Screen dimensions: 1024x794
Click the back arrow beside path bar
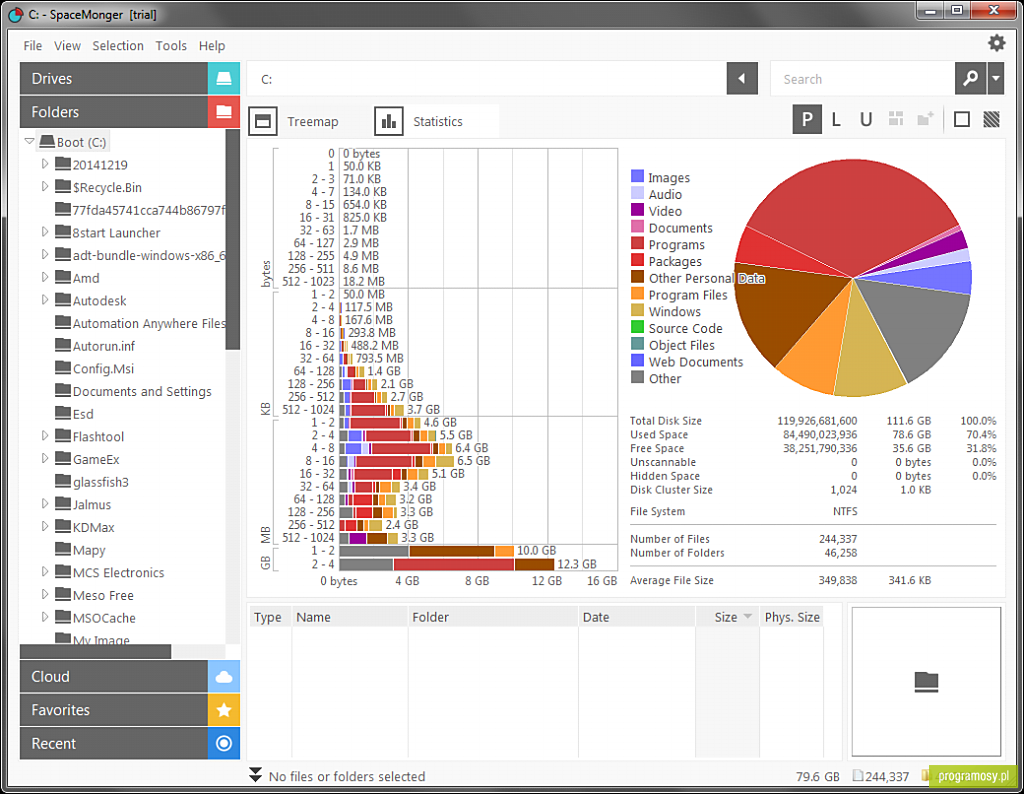pyautogui.click(x=742, y=78)
